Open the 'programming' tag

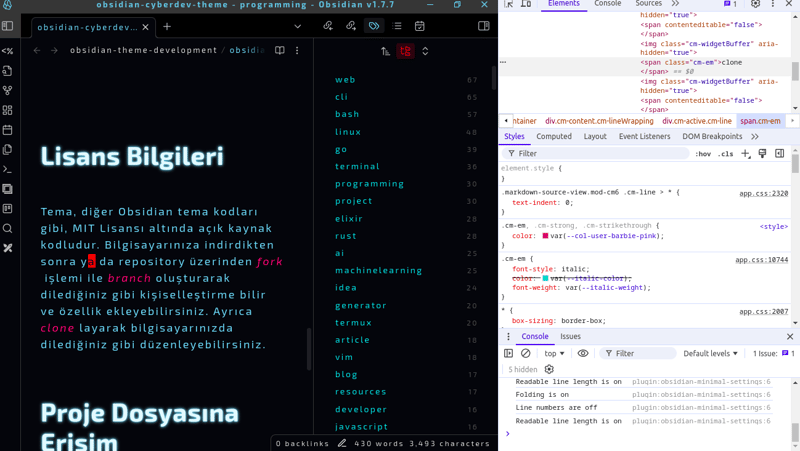point(369,184)
